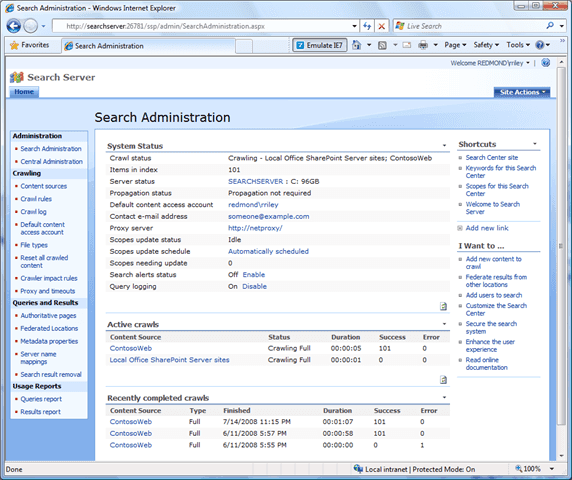Click the export icon below Active crawls
Screen dimensions: 572x480
click(443, 380)
